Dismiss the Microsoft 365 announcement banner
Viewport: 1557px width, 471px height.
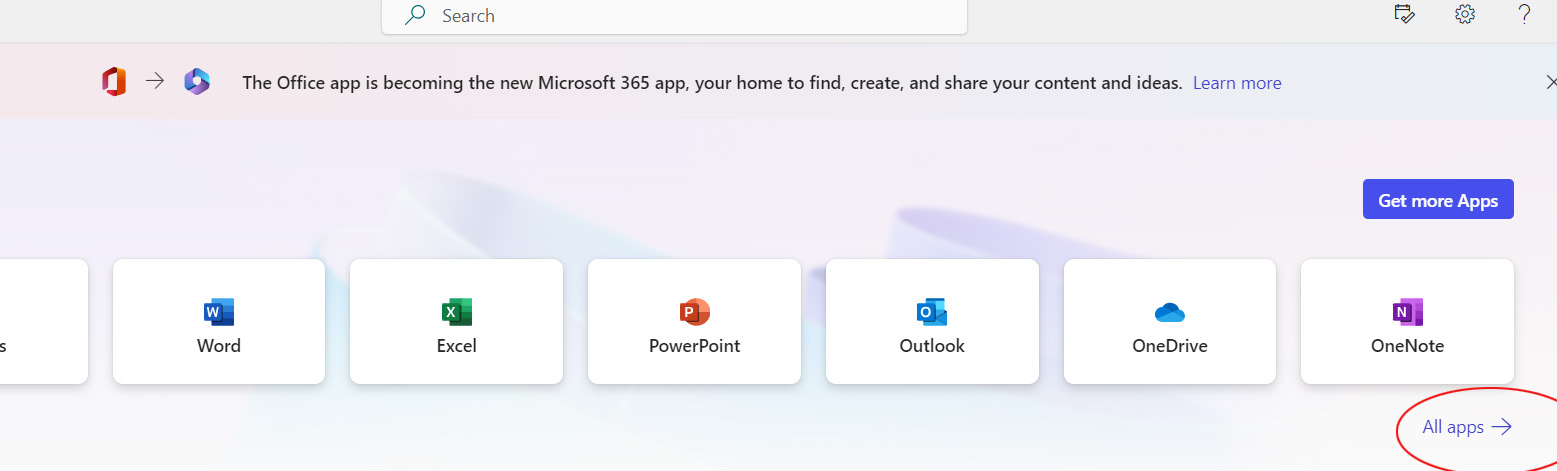click(x=1549, y=83)
